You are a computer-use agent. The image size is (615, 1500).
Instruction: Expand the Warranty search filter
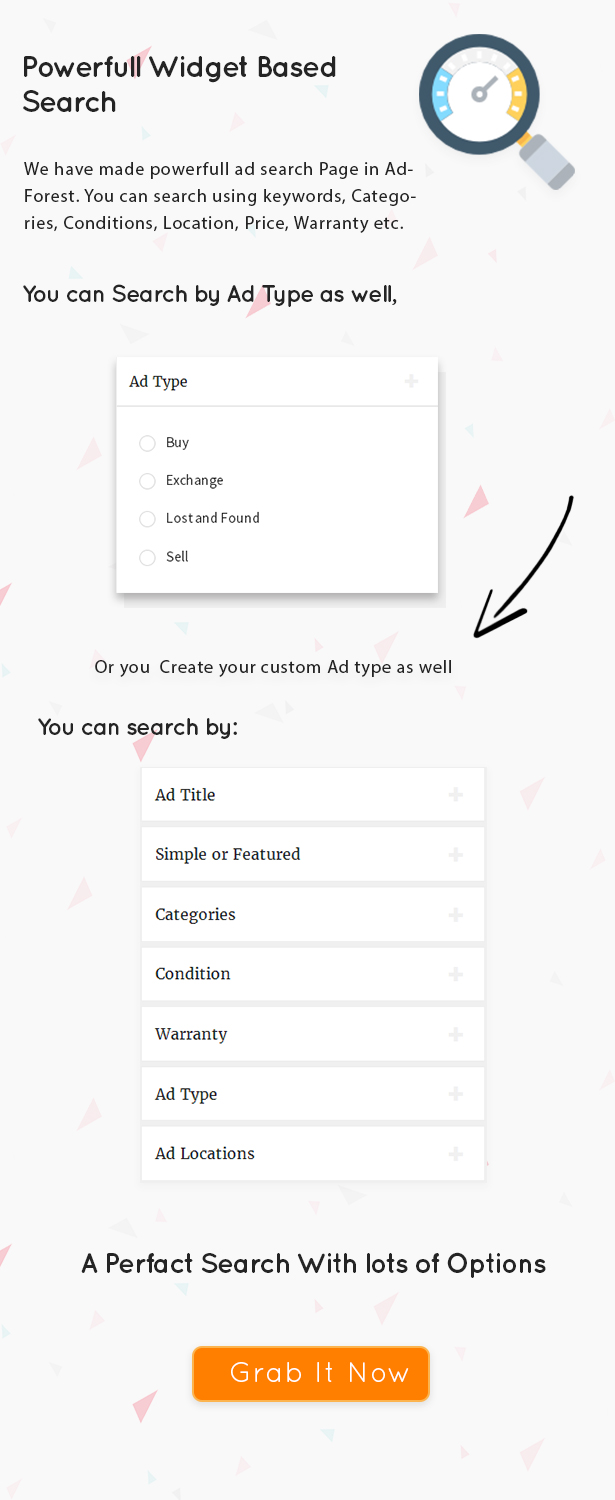(x=313, y=1034)
